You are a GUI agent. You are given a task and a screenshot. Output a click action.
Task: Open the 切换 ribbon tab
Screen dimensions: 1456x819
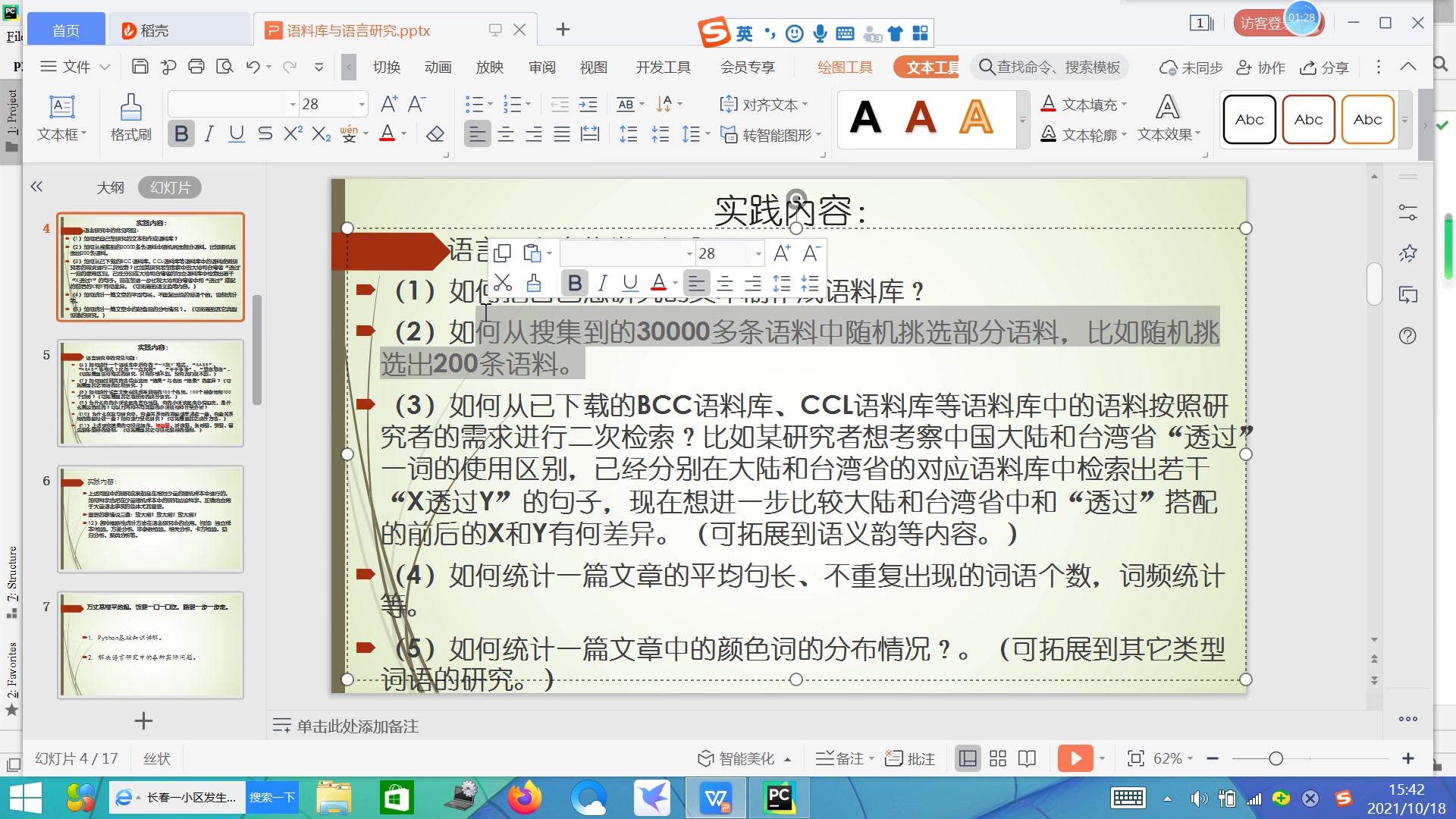[387, 67]
